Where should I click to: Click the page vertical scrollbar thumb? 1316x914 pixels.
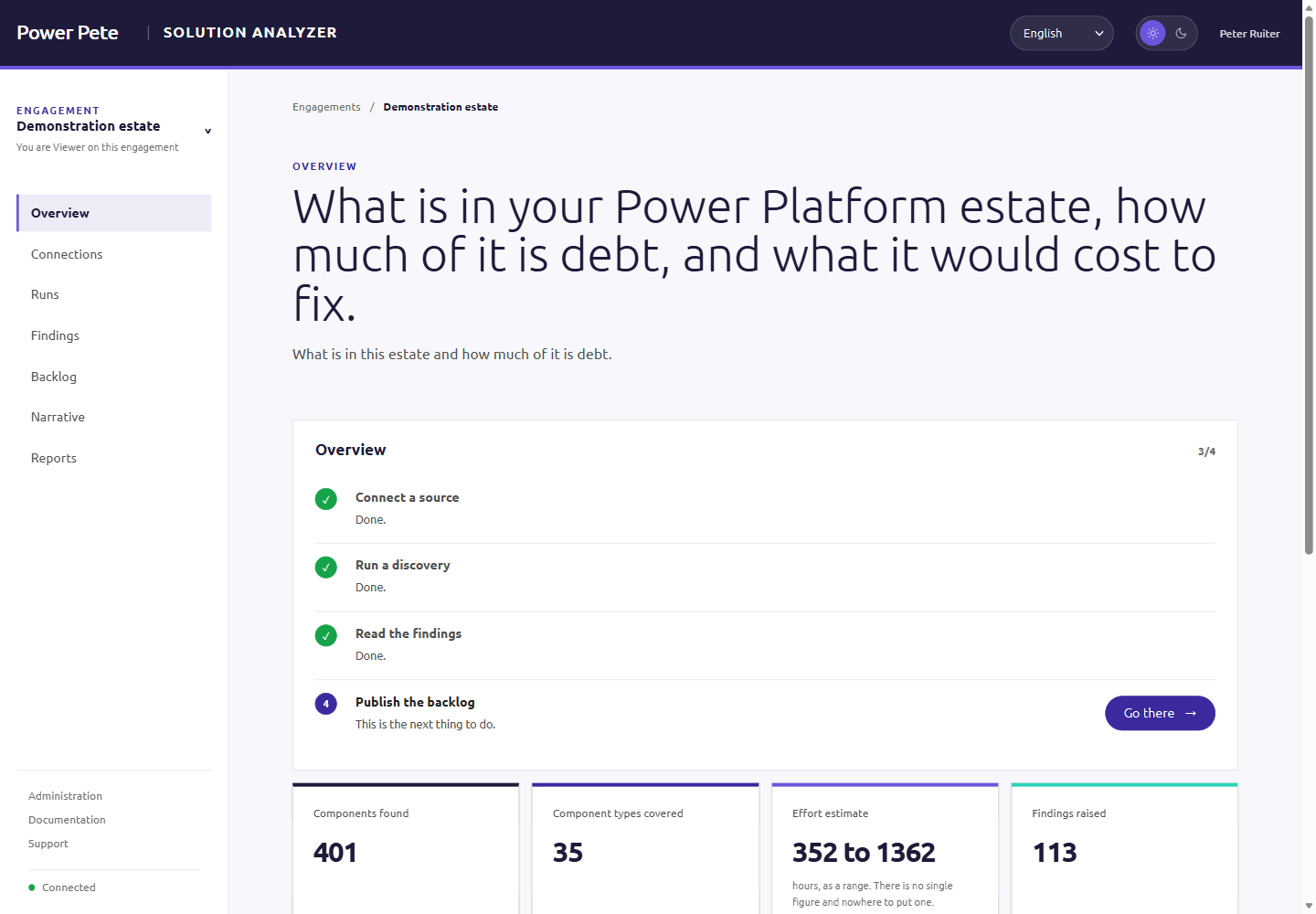coord(1309,283)
